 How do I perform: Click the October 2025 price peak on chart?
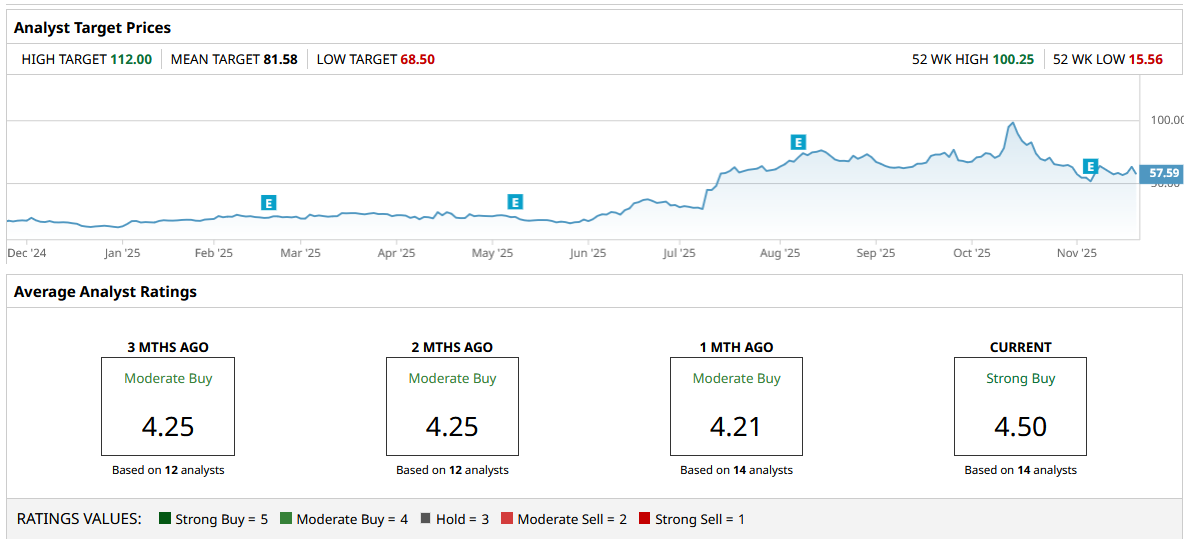pos(1013,123)
